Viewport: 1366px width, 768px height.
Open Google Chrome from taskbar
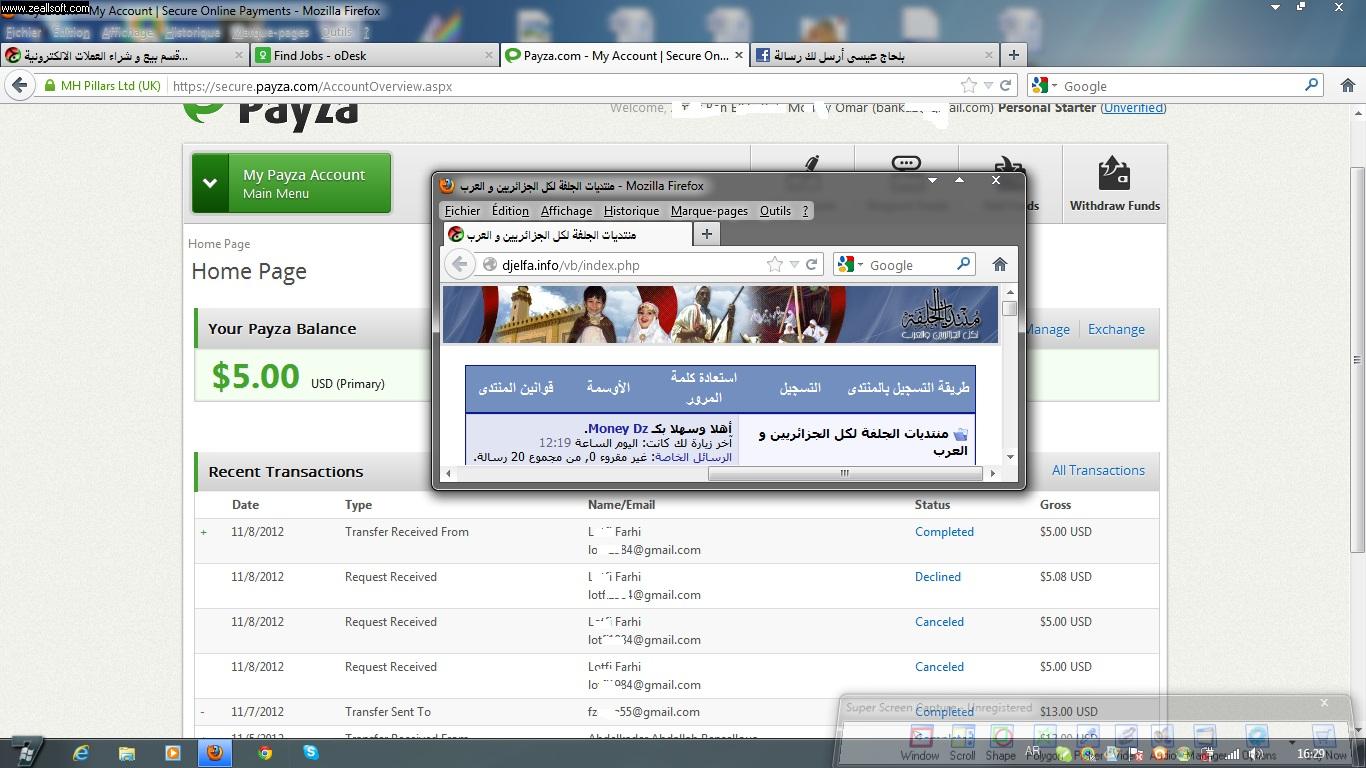click(265, 753)
